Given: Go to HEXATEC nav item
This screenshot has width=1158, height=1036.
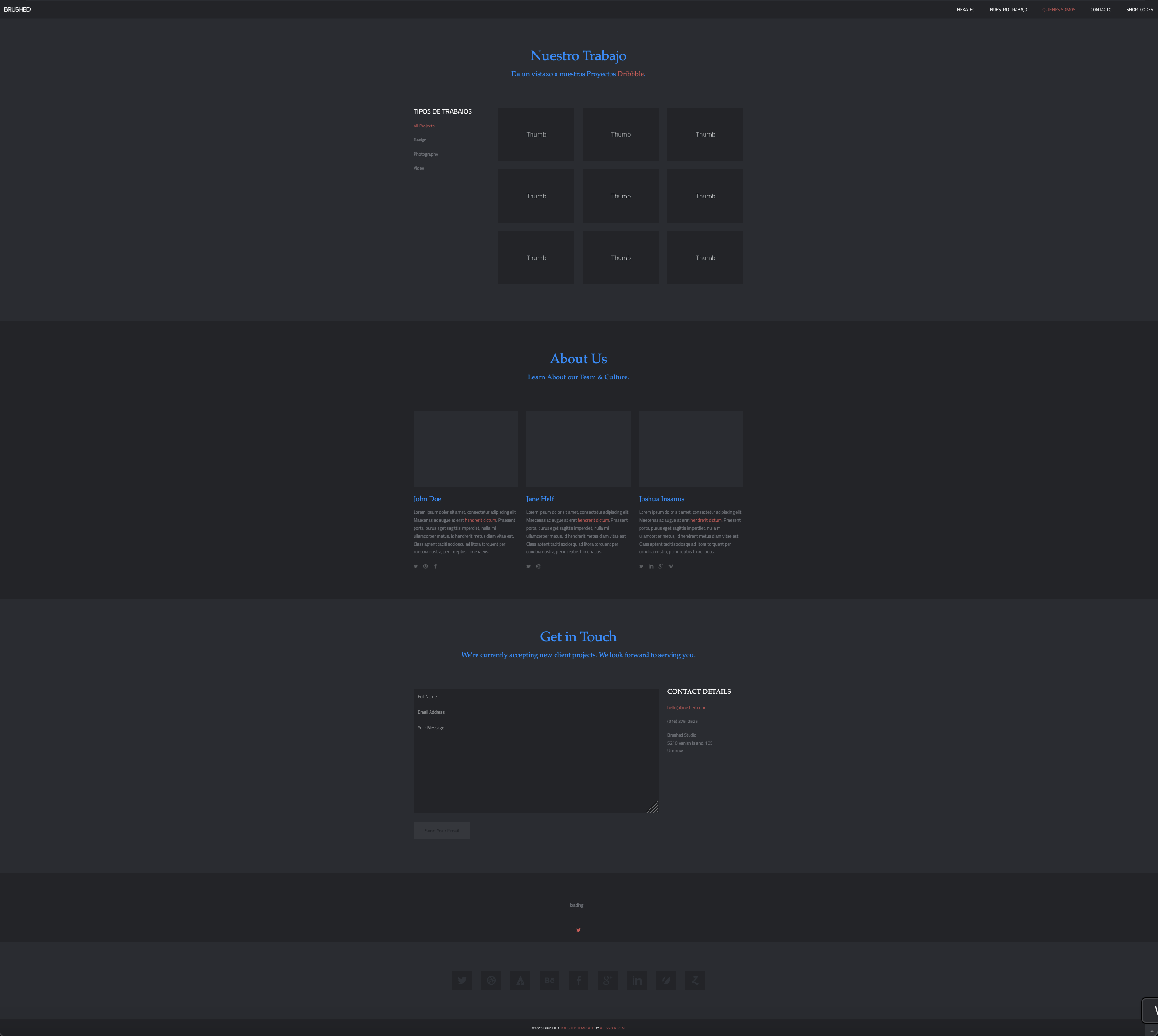Looking at the screenshot, I should click(966, 10).
